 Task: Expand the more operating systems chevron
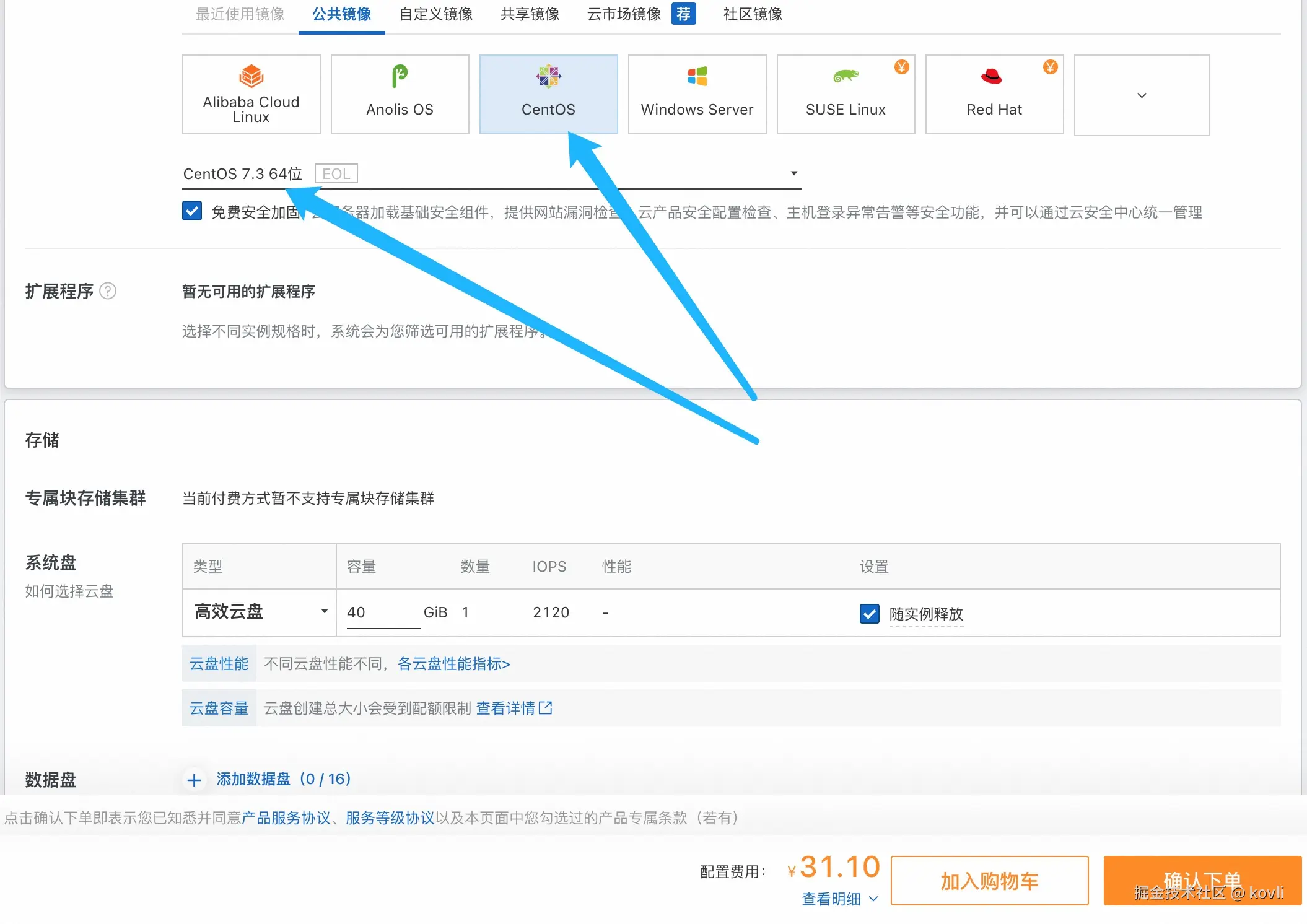(1142, 95)
